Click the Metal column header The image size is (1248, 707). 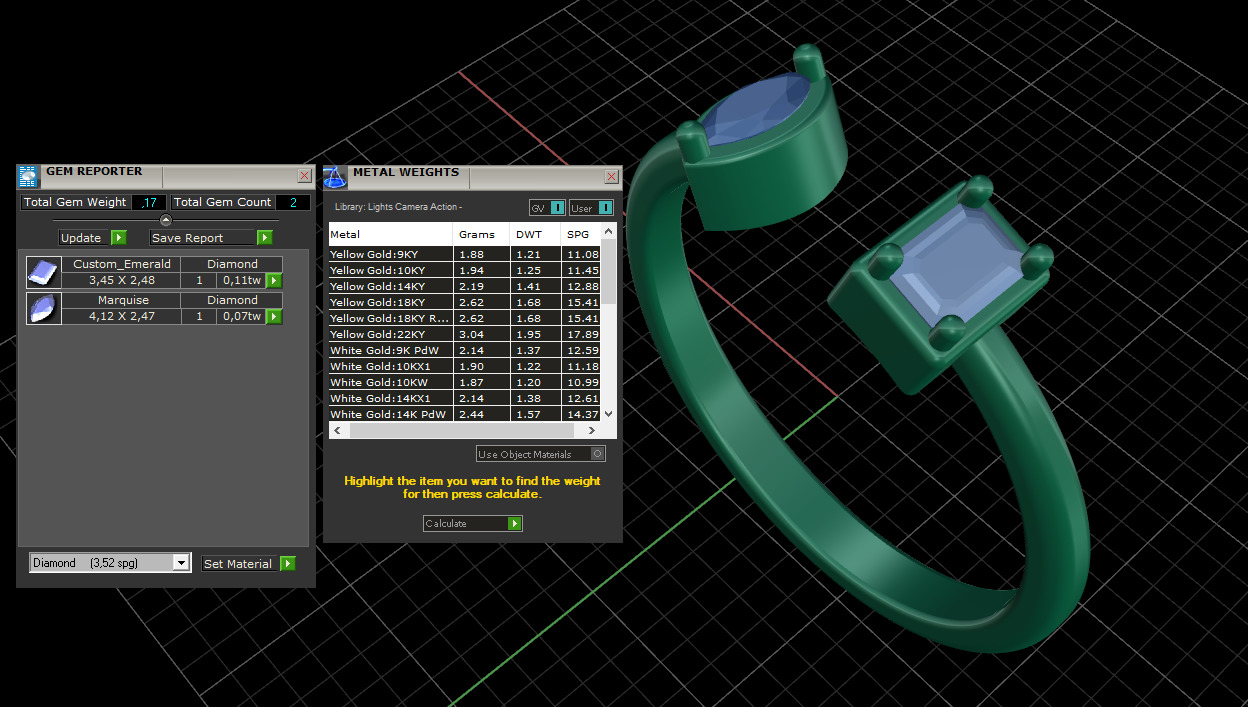tap(391, 234)
